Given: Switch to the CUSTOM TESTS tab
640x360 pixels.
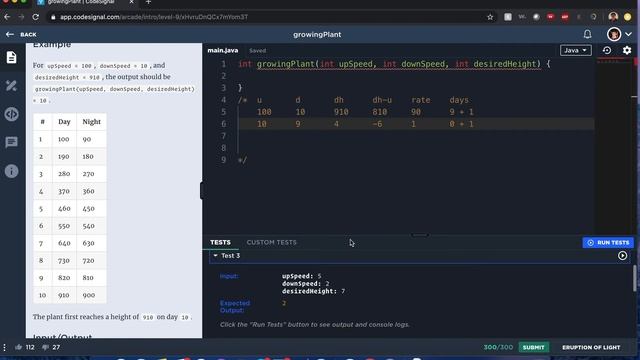Looking at the screenshot, I should (271, 242).
